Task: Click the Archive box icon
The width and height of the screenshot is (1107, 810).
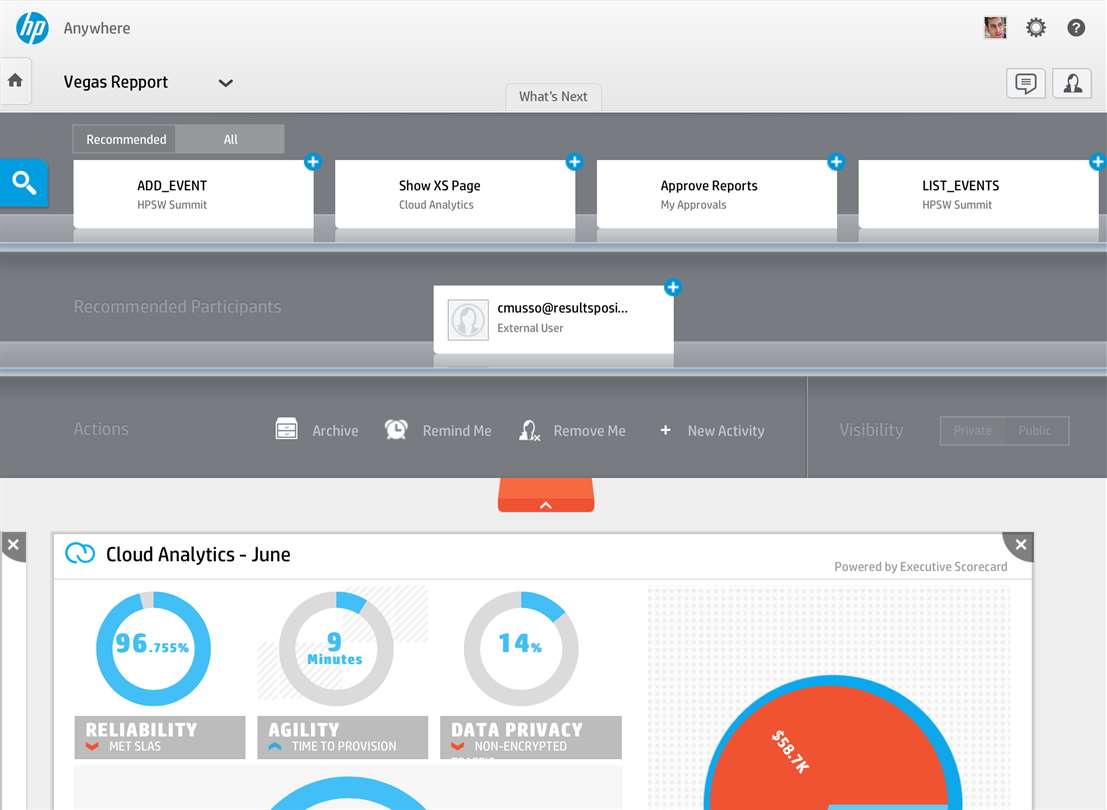Action: [286, 429]
